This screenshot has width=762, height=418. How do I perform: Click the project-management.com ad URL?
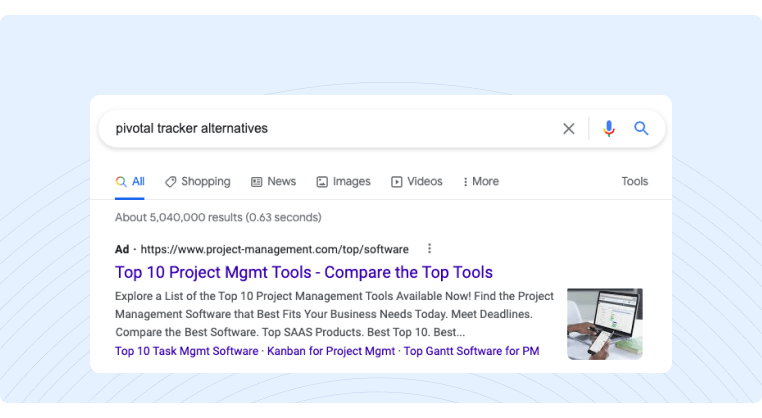click(x=275, y=249)
